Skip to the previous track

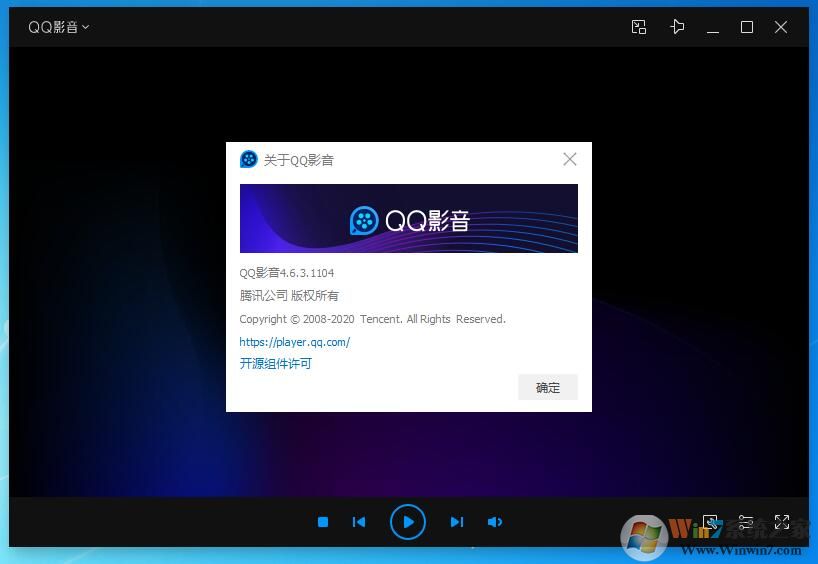[359, 522]
